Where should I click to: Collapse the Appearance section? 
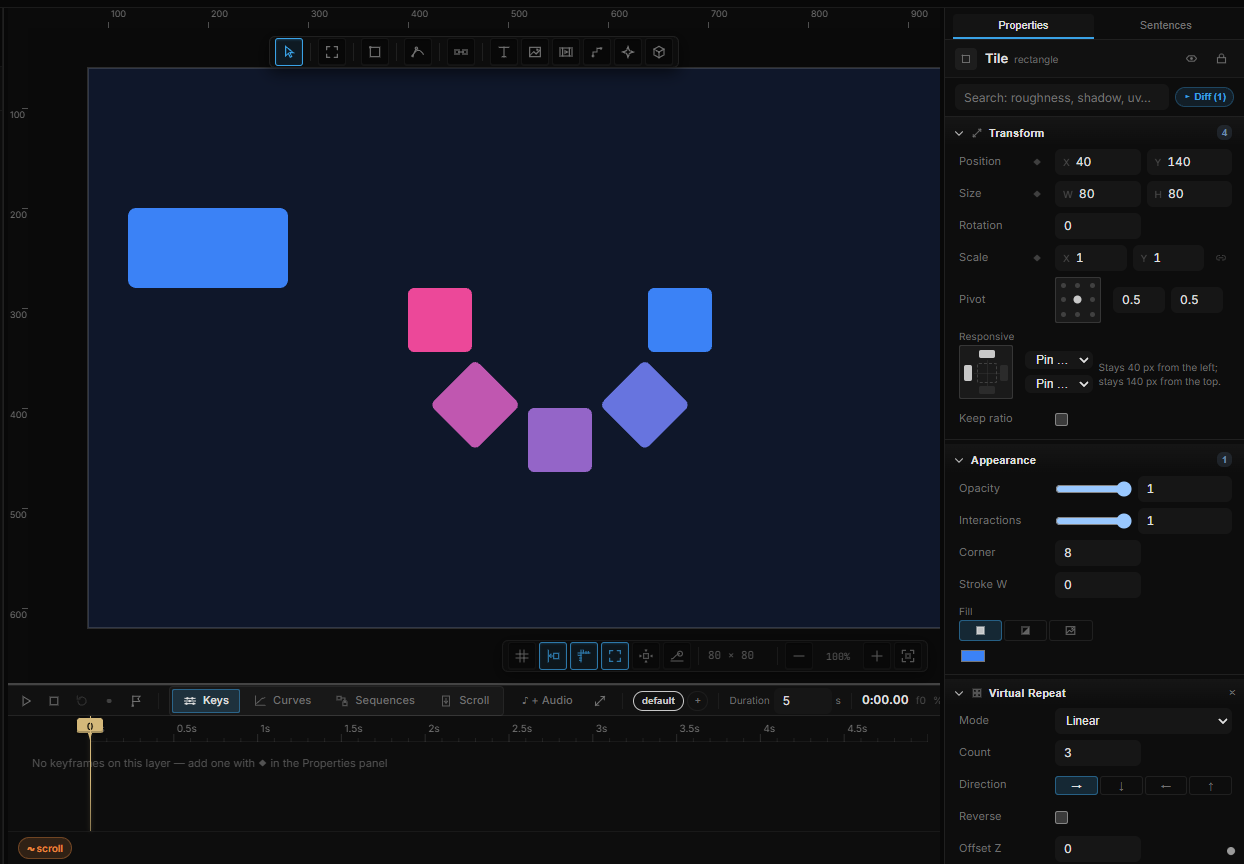pyautogui.click(x=959, y=460)
